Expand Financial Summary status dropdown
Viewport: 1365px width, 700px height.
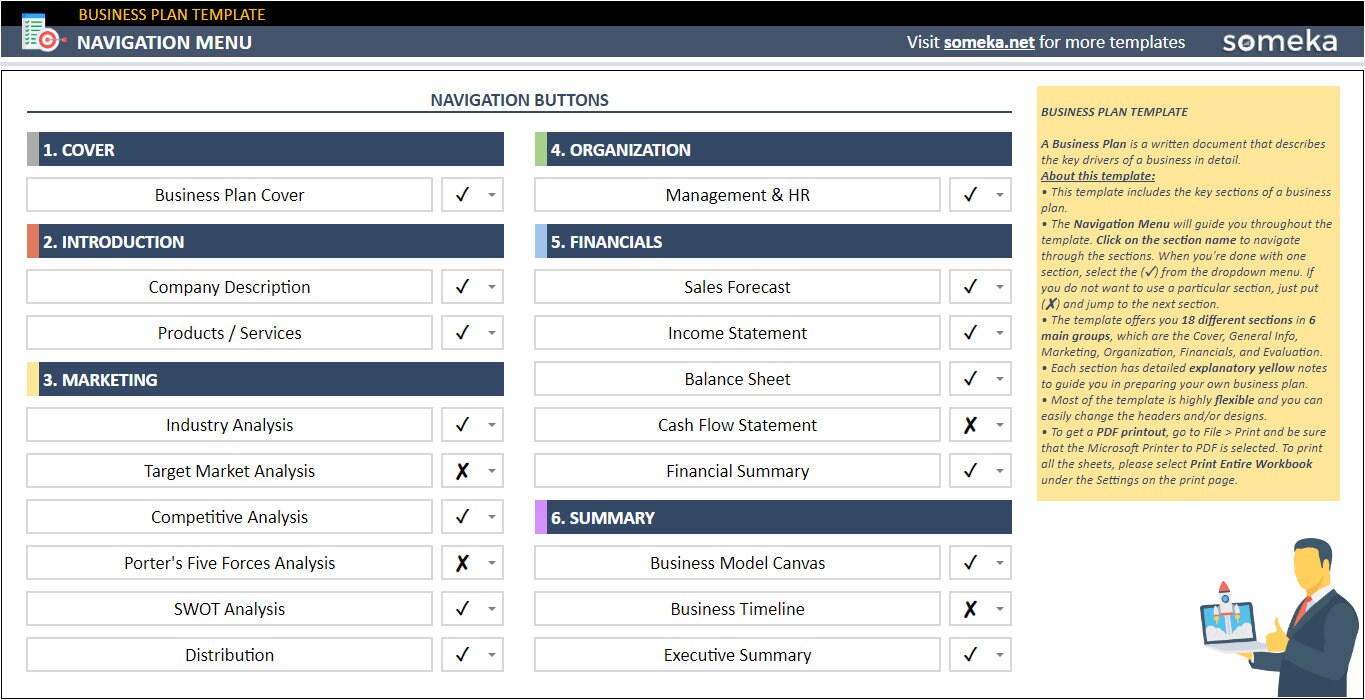999,472
